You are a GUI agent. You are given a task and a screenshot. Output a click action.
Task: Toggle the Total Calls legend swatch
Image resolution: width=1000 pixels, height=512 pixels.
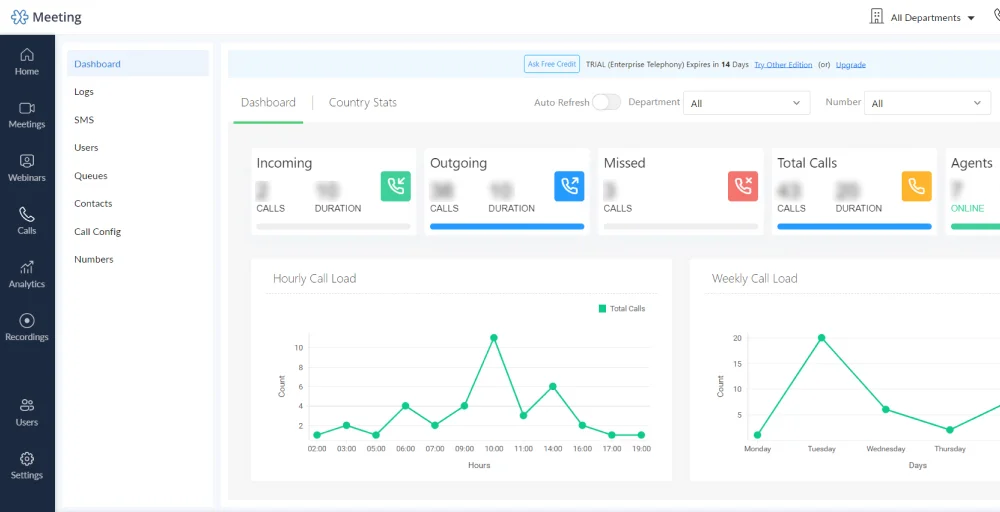[x=602, y=309]
